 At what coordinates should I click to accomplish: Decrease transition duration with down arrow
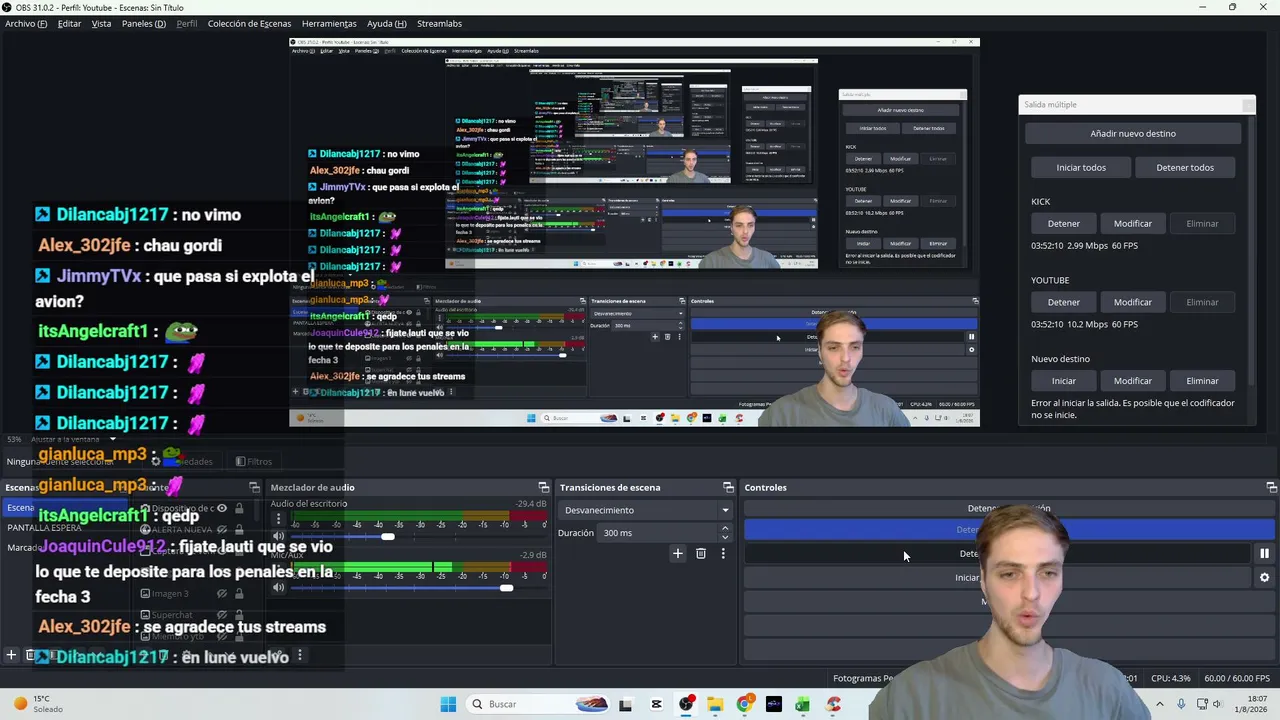pos(725,538)
